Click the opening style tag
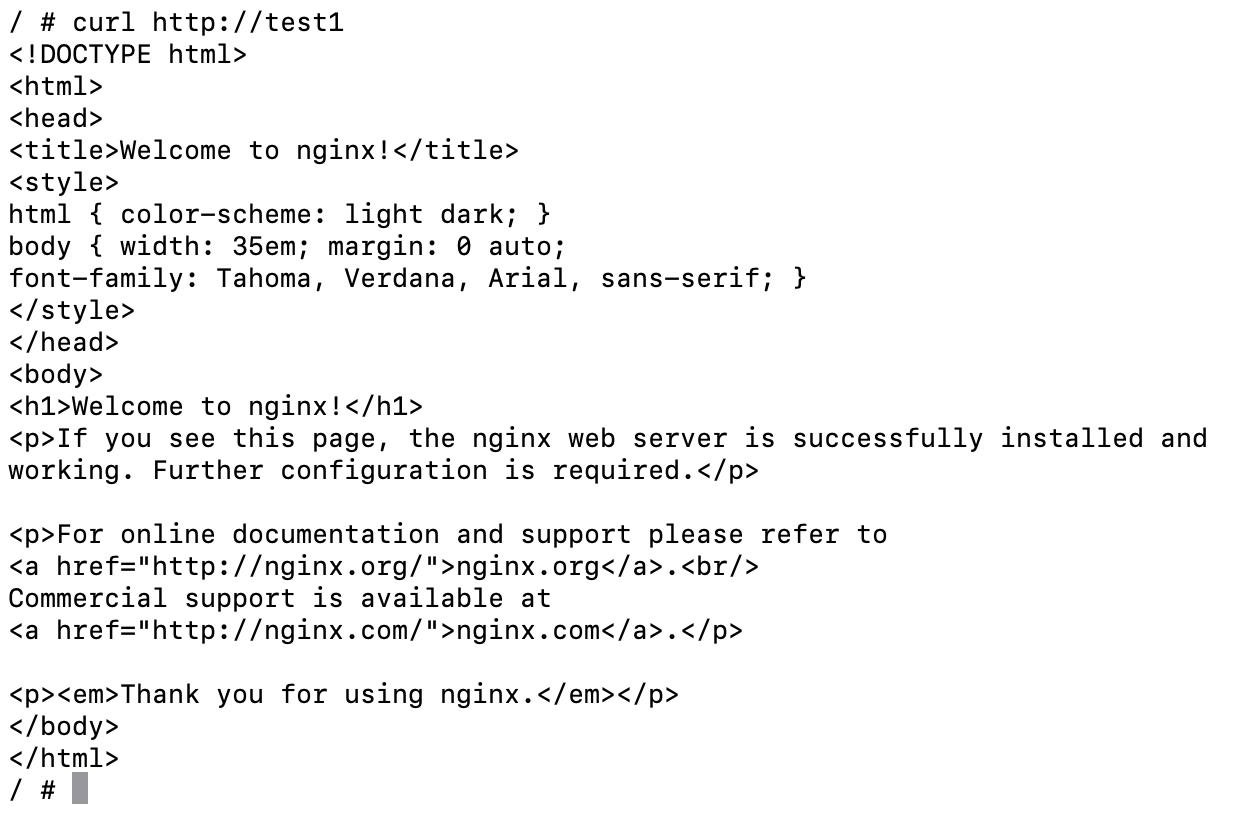Screen dimensions: 1238x826 (x=64, y=182)
